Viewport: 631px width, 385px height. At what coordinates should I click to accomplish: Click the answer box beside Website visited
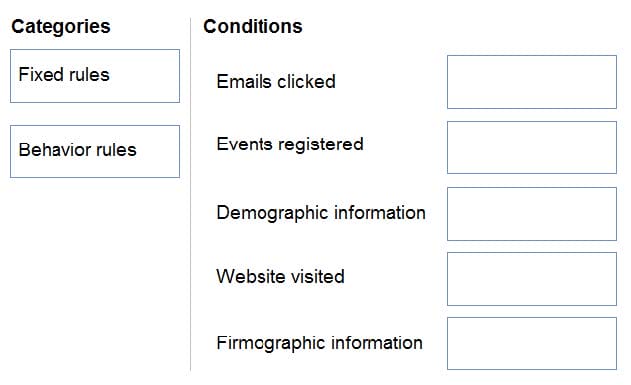(x=532, y=279)
